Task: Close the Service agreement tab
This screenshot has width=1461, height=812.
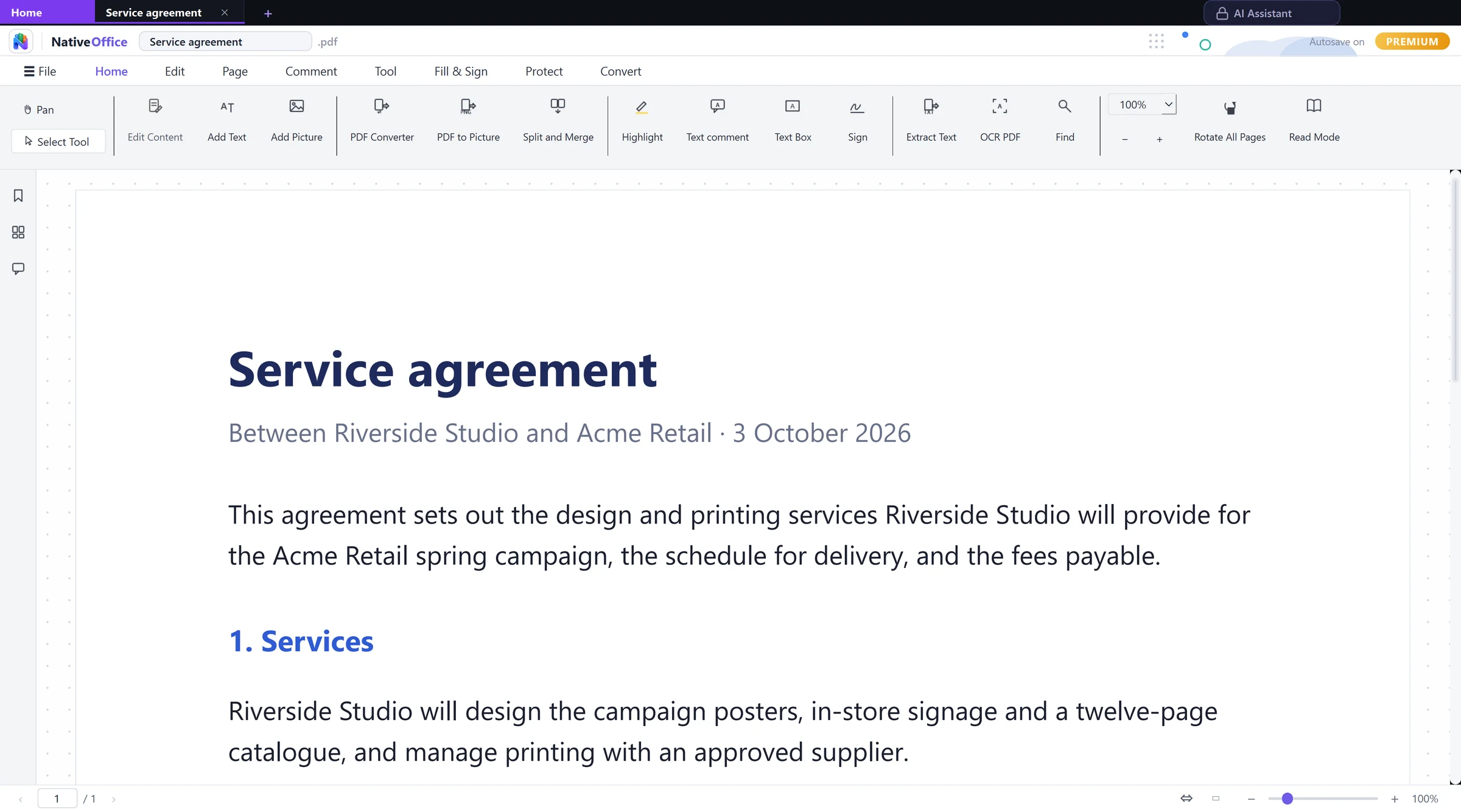Action: [x=225, y=12]
